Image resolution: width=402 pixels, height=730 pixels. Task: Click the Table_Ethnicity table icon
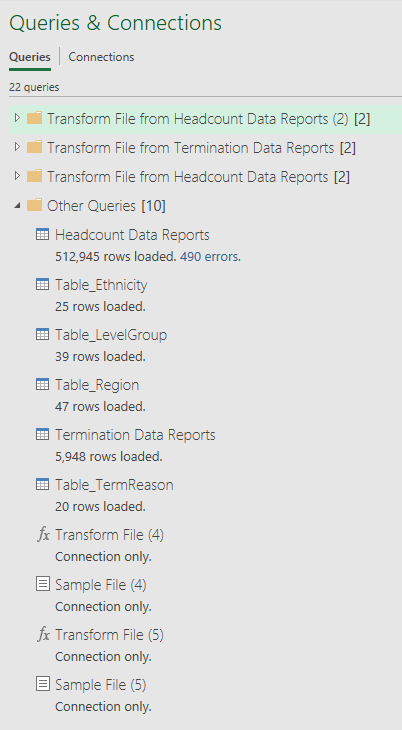pyautogui.click(x=42, y=284)
